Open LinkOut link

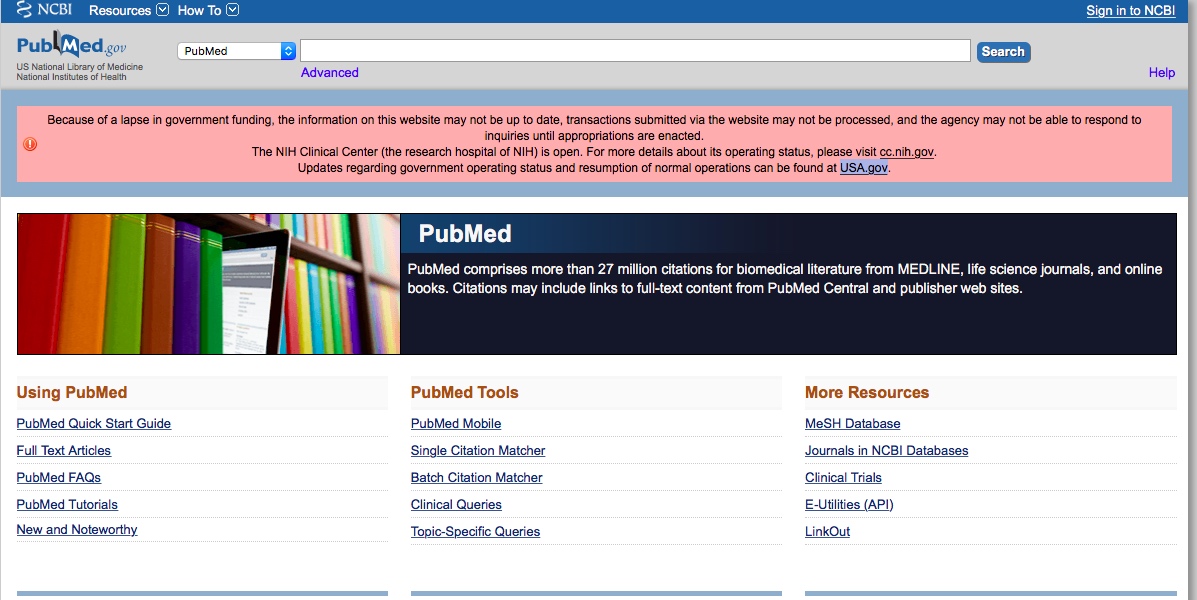tap(828, 531)
